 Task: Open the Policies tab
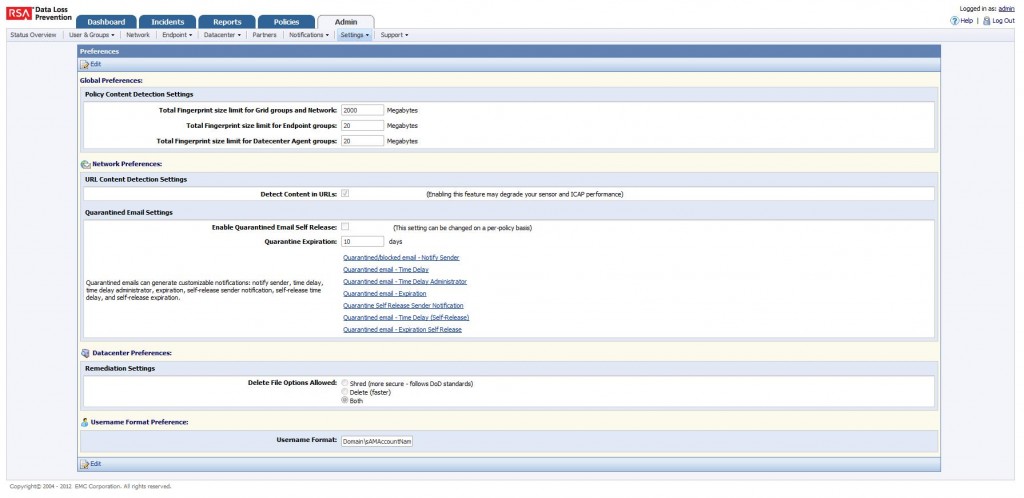point(286,22)
